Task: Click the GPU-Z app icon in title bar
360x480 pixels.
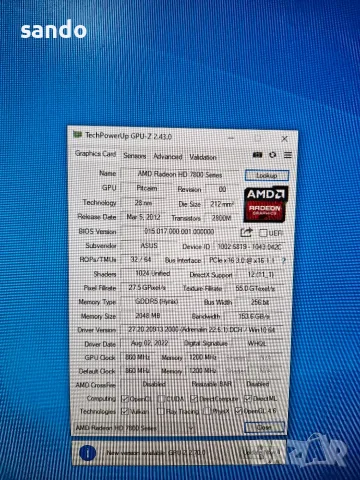Action: (x=77, y=135)
